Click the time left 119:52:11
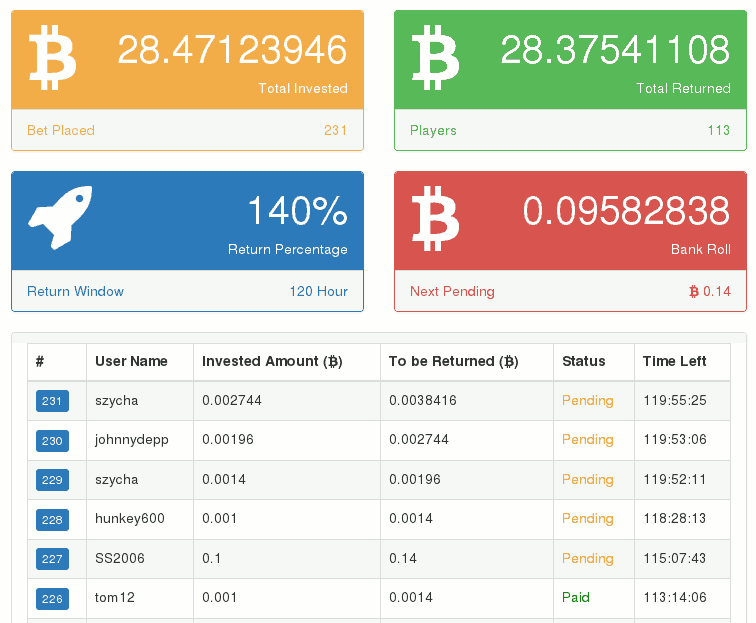 (x=675, y=480)
